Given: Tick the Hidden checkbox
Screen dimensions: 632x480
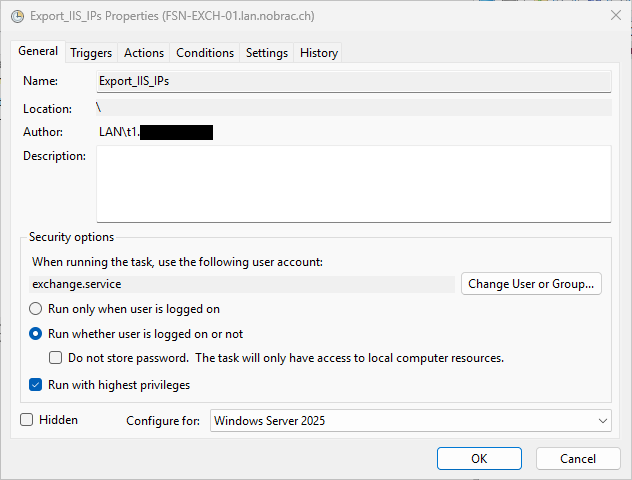Looking at the screenshot, I should tap(27, 420).
